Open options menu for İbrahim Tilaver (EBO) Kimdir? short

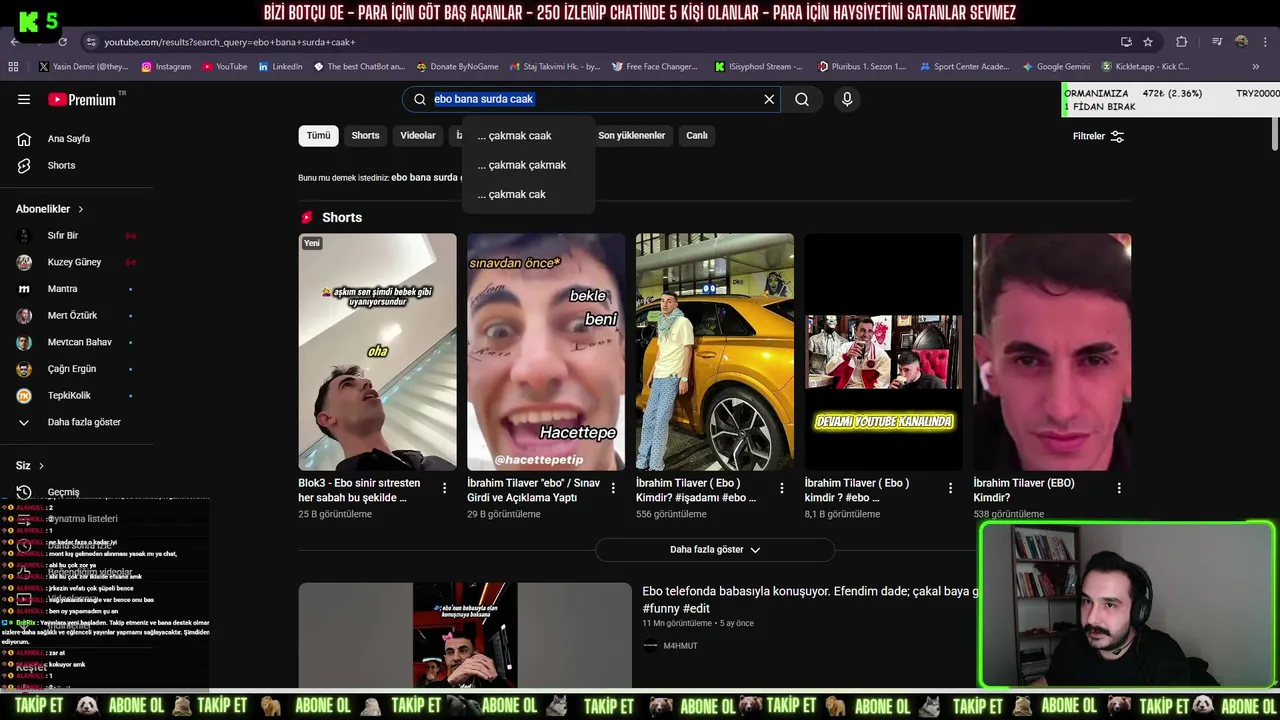(x=1119, y=488)
